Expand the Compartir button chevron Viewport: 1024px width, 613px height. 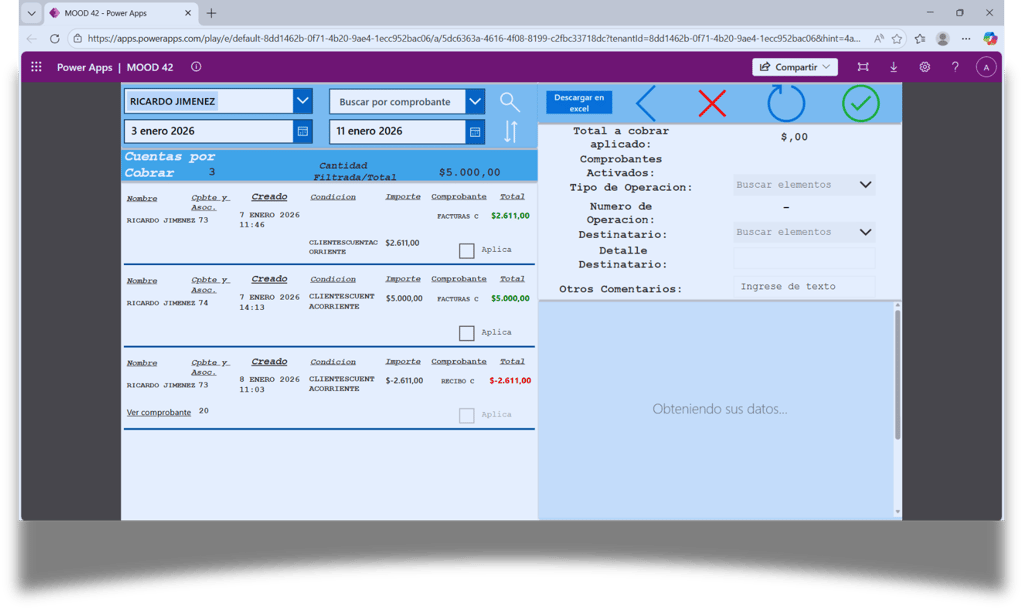point(826,67)
